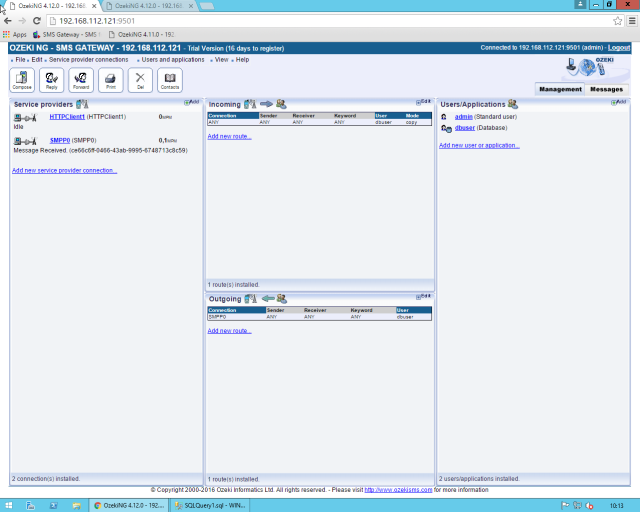Click the dbuser database icon
This screenshot has width=640, height=512.
[446, 128]
